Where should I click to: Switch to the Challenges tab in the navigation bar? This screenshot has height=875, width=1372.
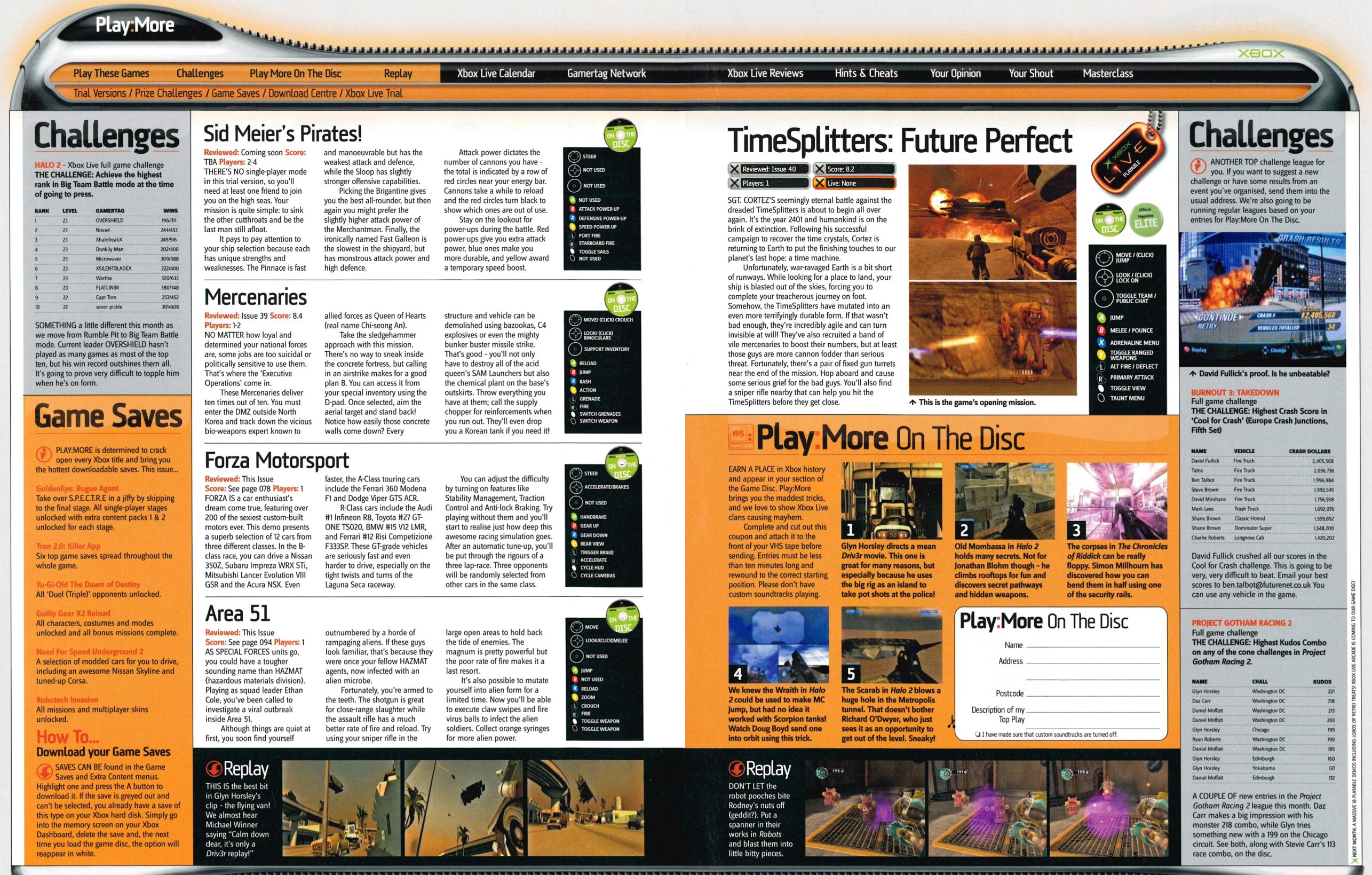click(200, 74)
